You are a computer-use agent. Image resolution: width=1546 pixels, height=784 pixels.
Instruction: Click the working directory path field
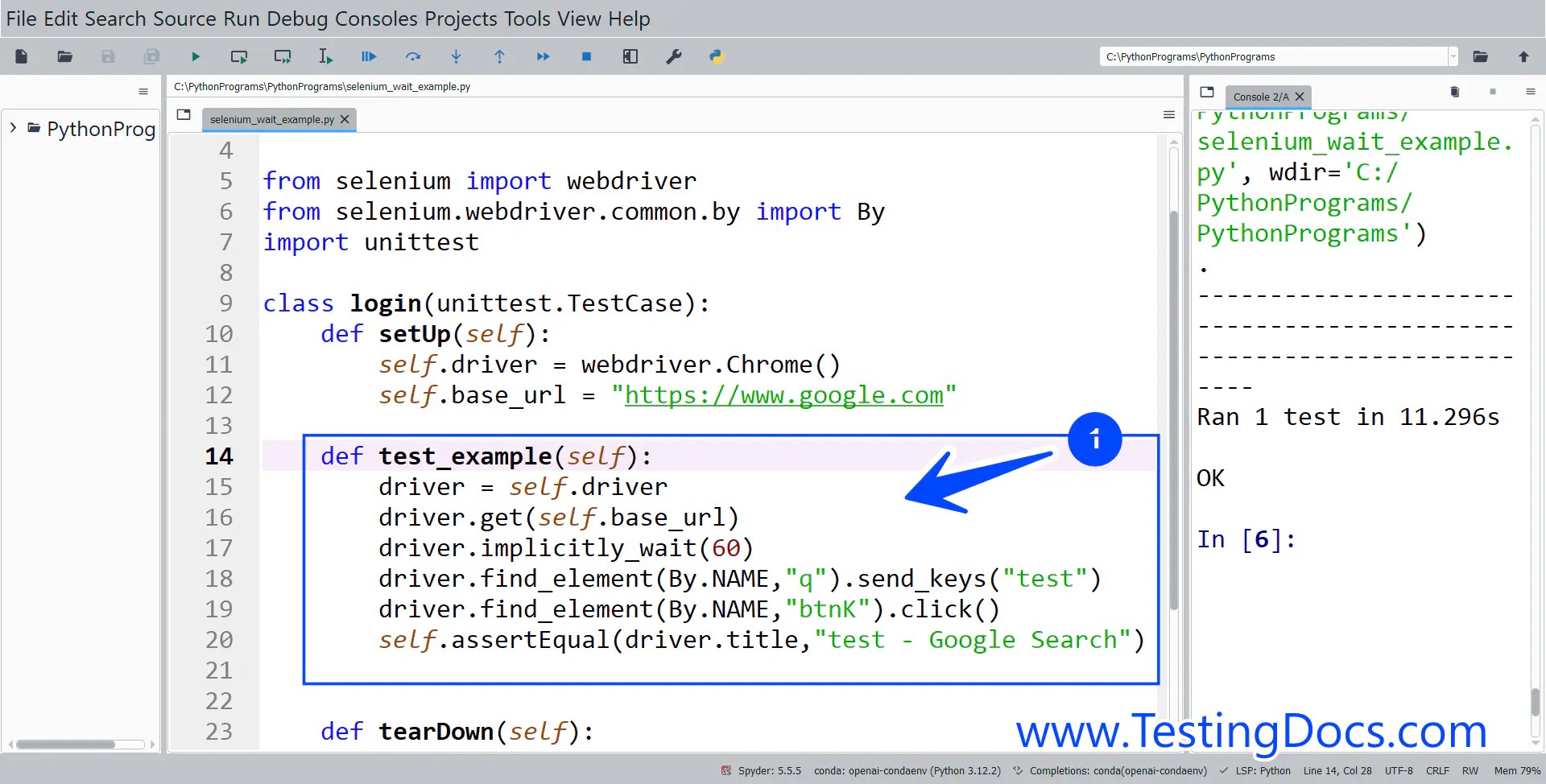click(1272, 56)
